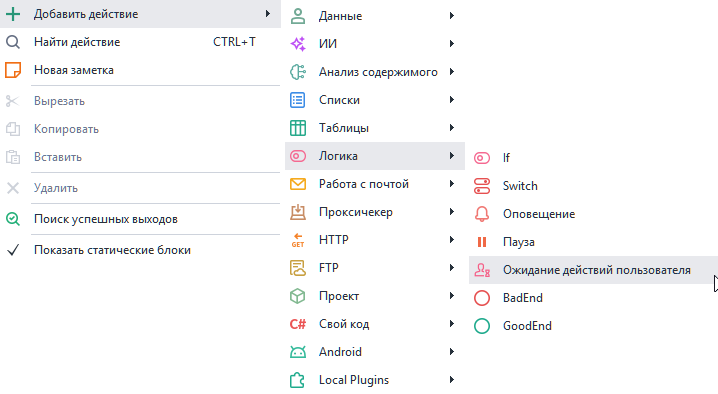The width and height of the screenshot is (718, 394).
Task: Select the bell icon for Оповещение
Action: (482, 214)
